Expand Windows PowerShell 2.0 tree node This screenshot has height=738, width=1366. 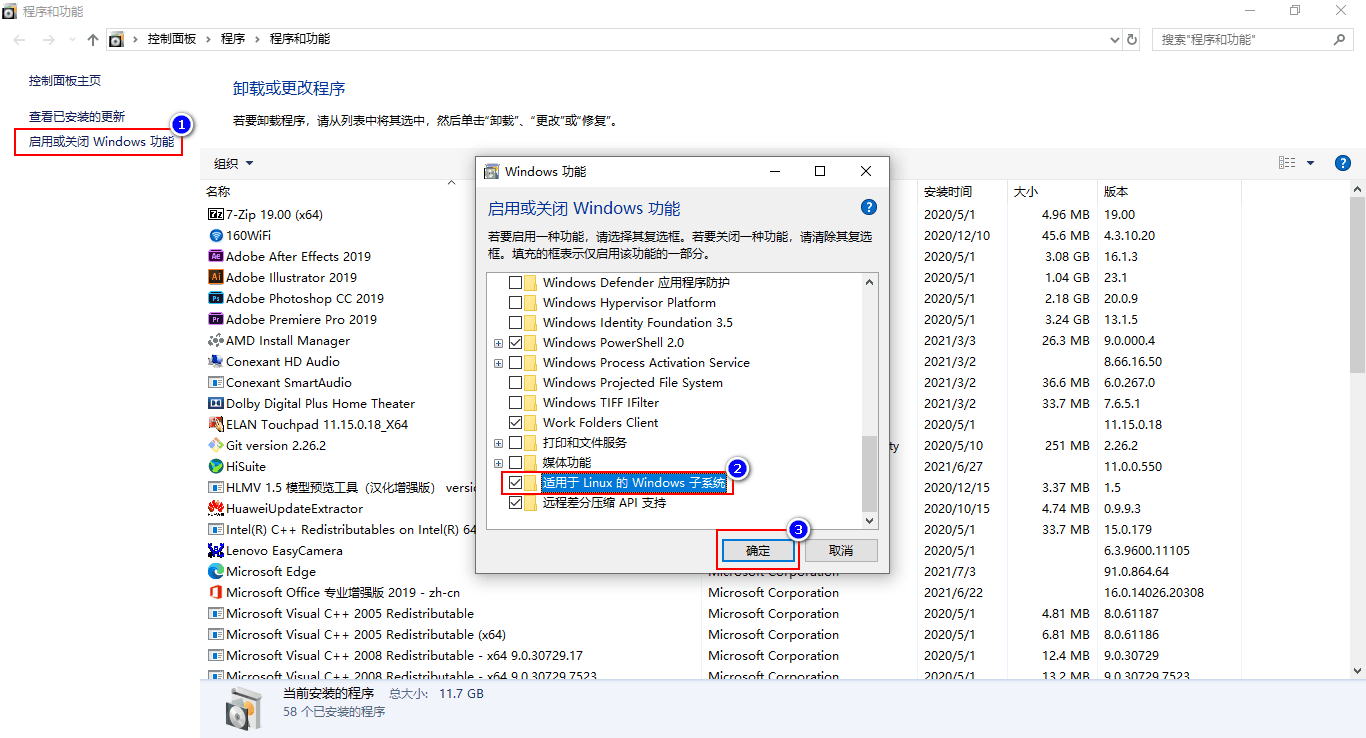[x=498, y=343]
